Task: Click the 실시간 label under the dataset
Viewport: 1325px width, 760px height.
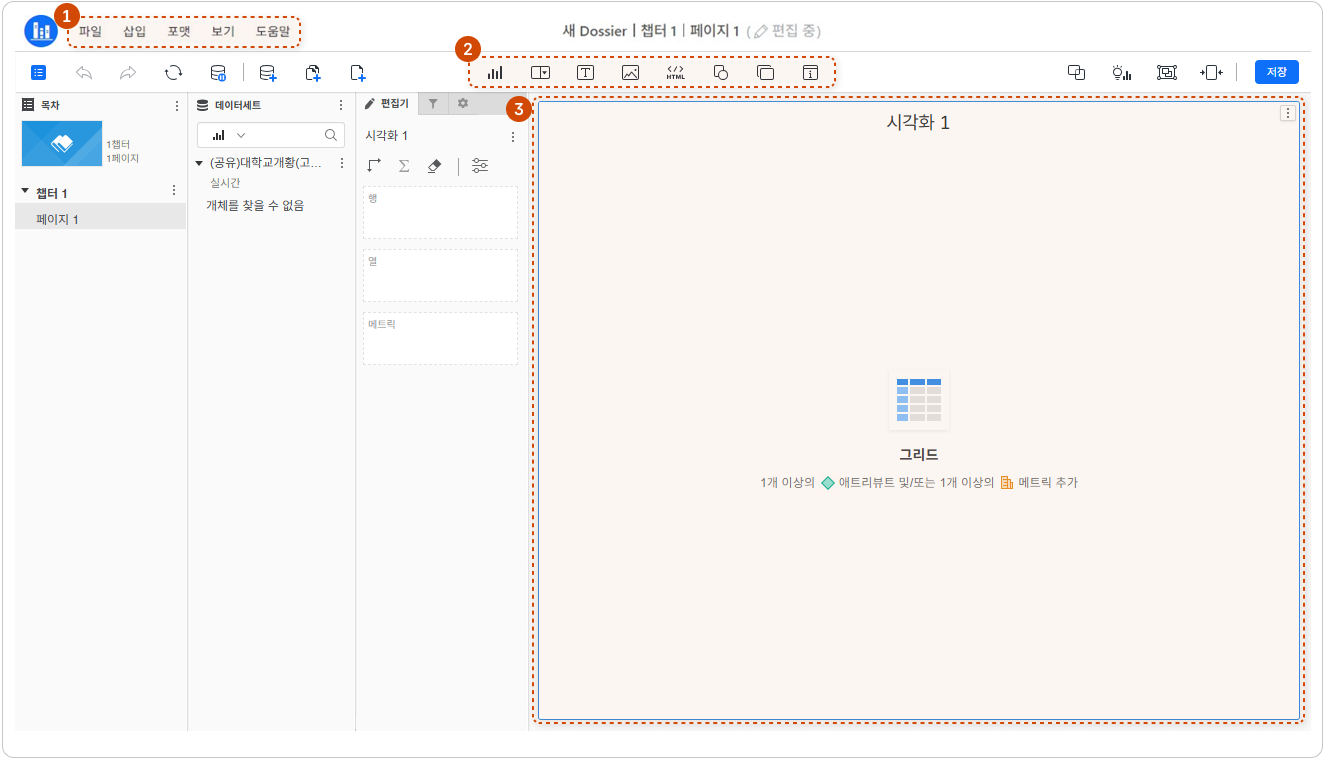Action: [x=224, y=183]
